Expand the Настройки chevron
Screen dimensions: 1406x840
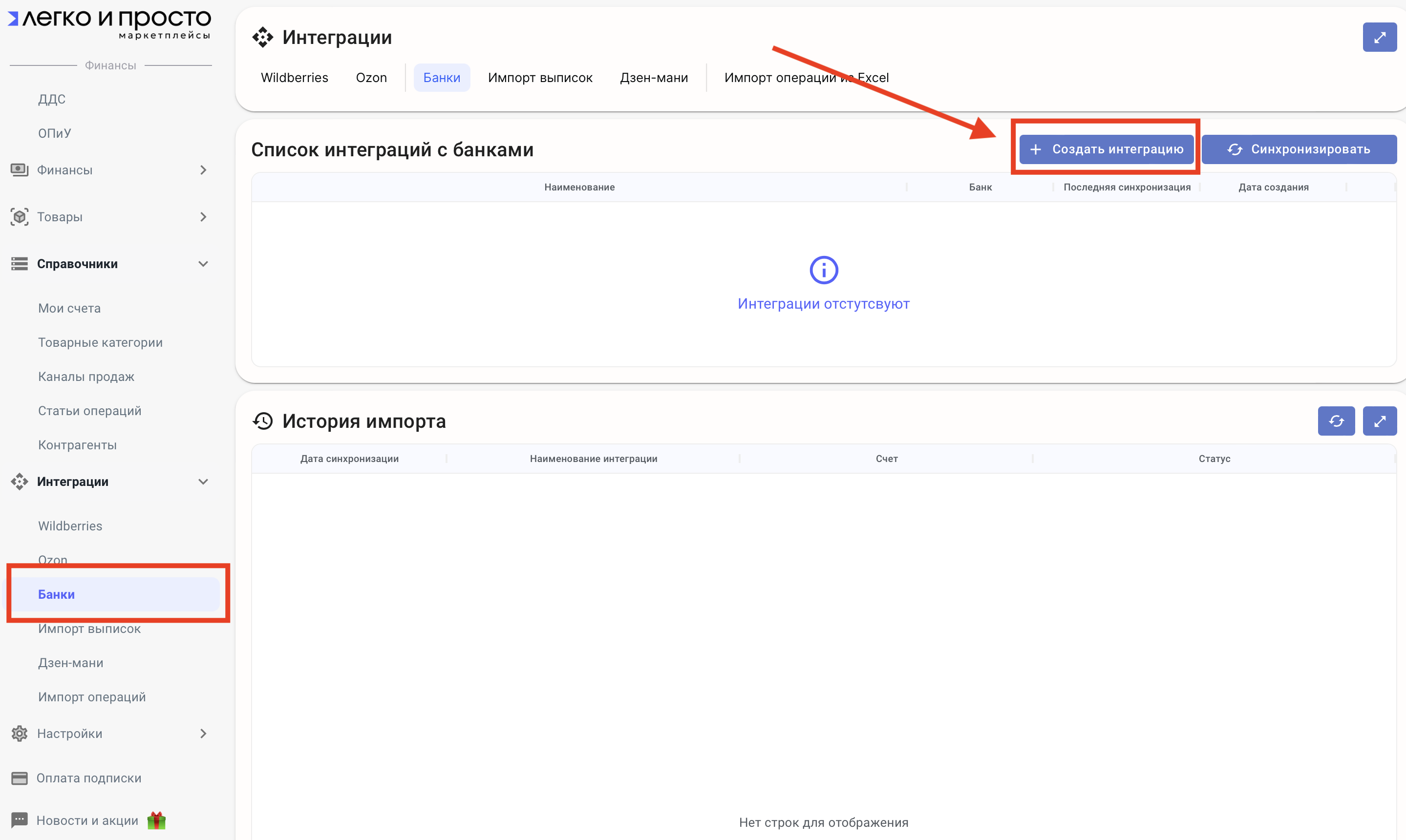pos(203,734)
